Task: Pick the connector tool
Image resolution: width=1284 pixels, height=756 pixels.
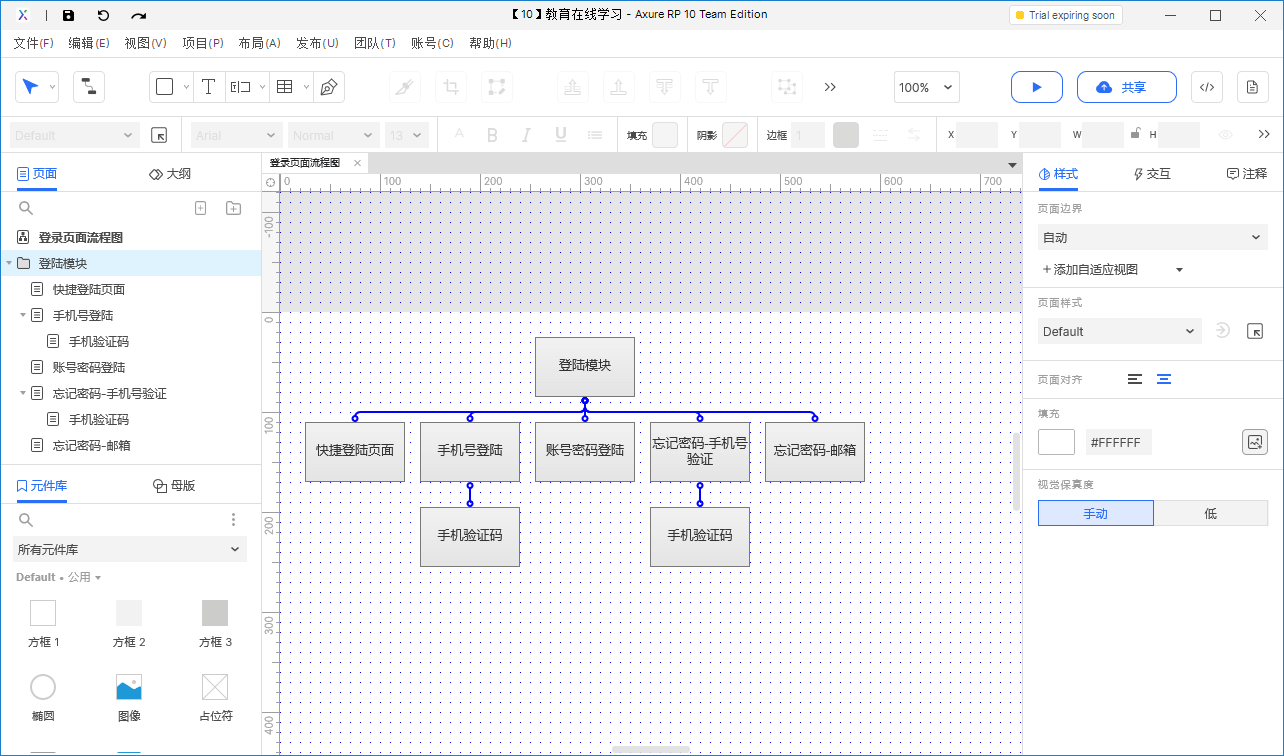Action: 88,87
